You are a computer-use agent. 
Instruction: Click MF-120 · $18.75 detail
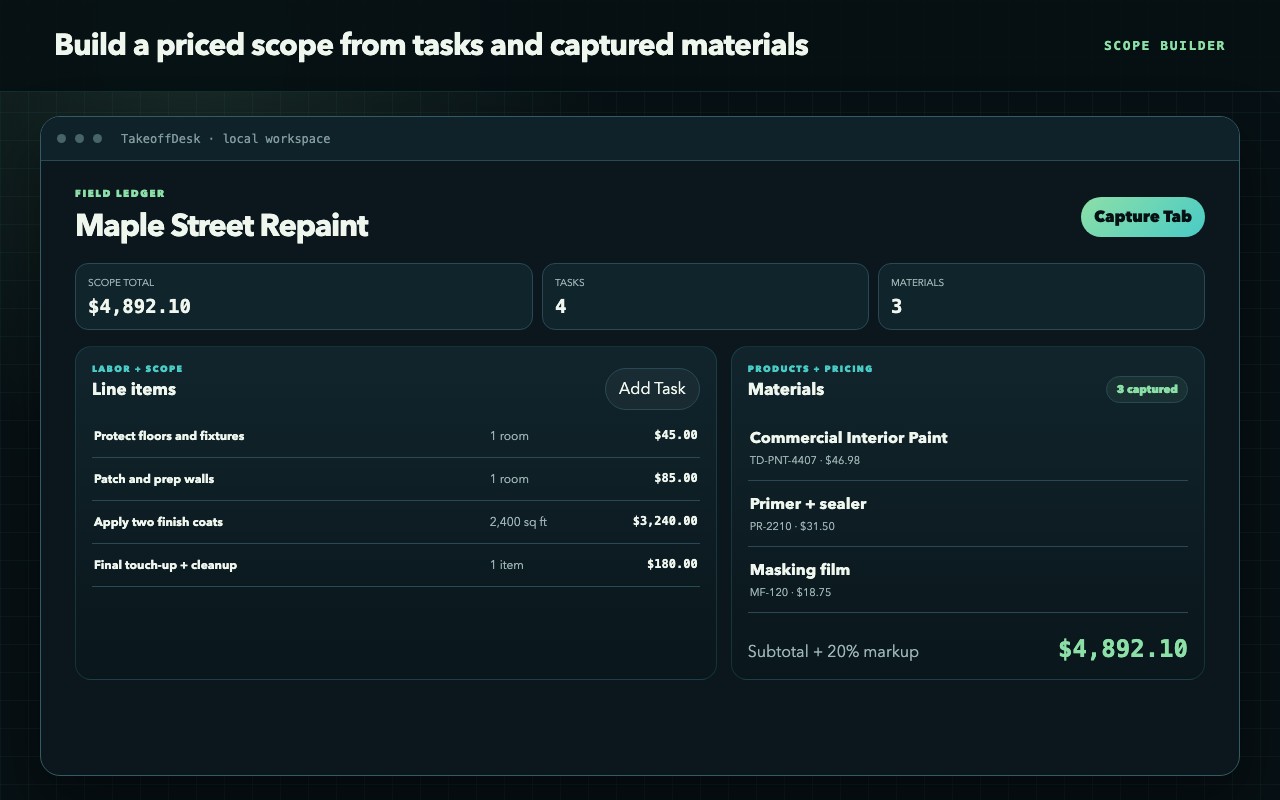coord(790,592)
